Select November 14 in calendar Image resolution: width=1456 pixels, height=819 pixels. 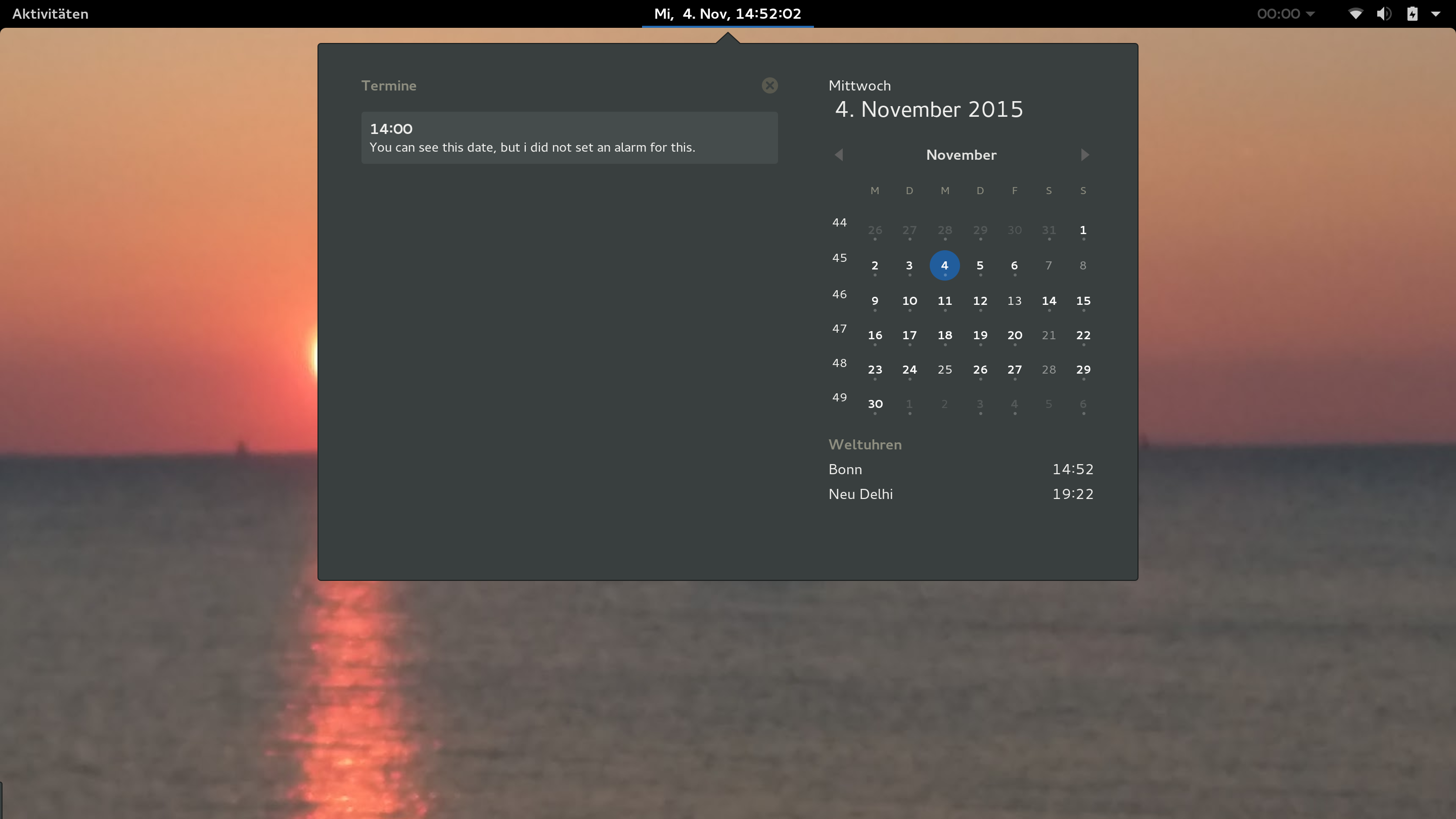coord(1049,301)
